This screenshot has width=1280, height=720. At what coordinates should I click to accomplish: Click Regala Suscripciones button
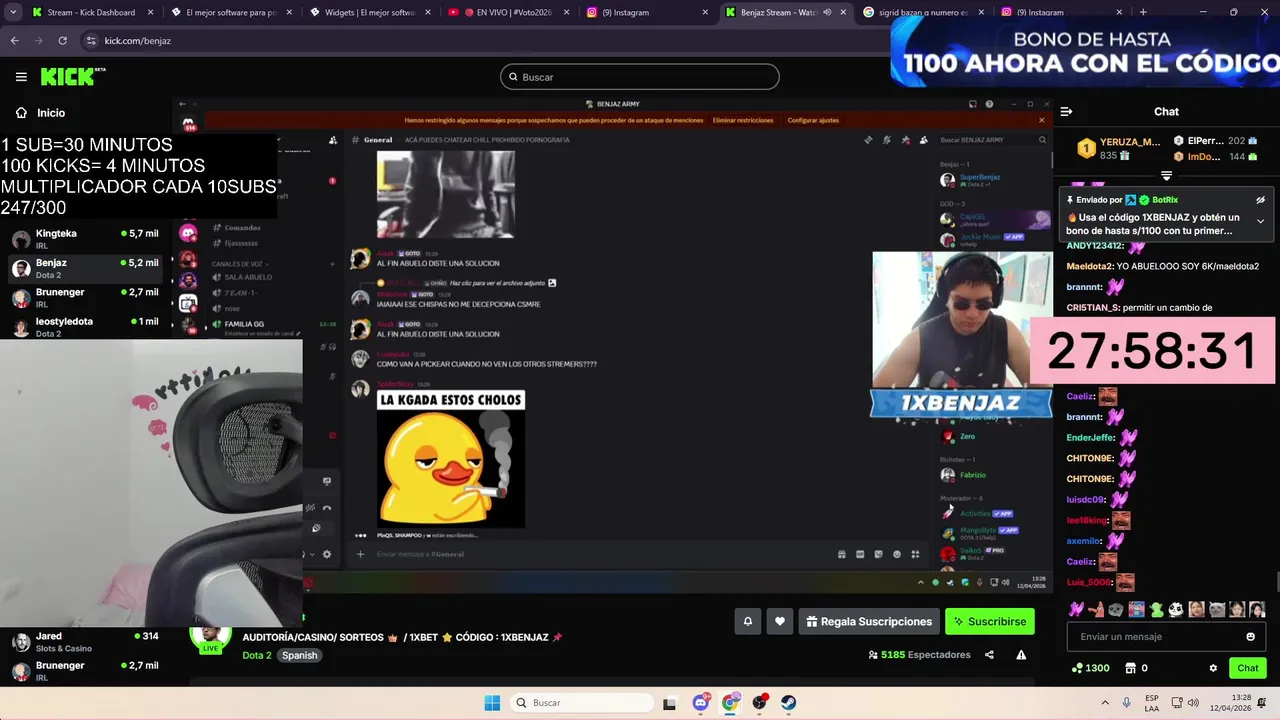[x=869, y=621]
